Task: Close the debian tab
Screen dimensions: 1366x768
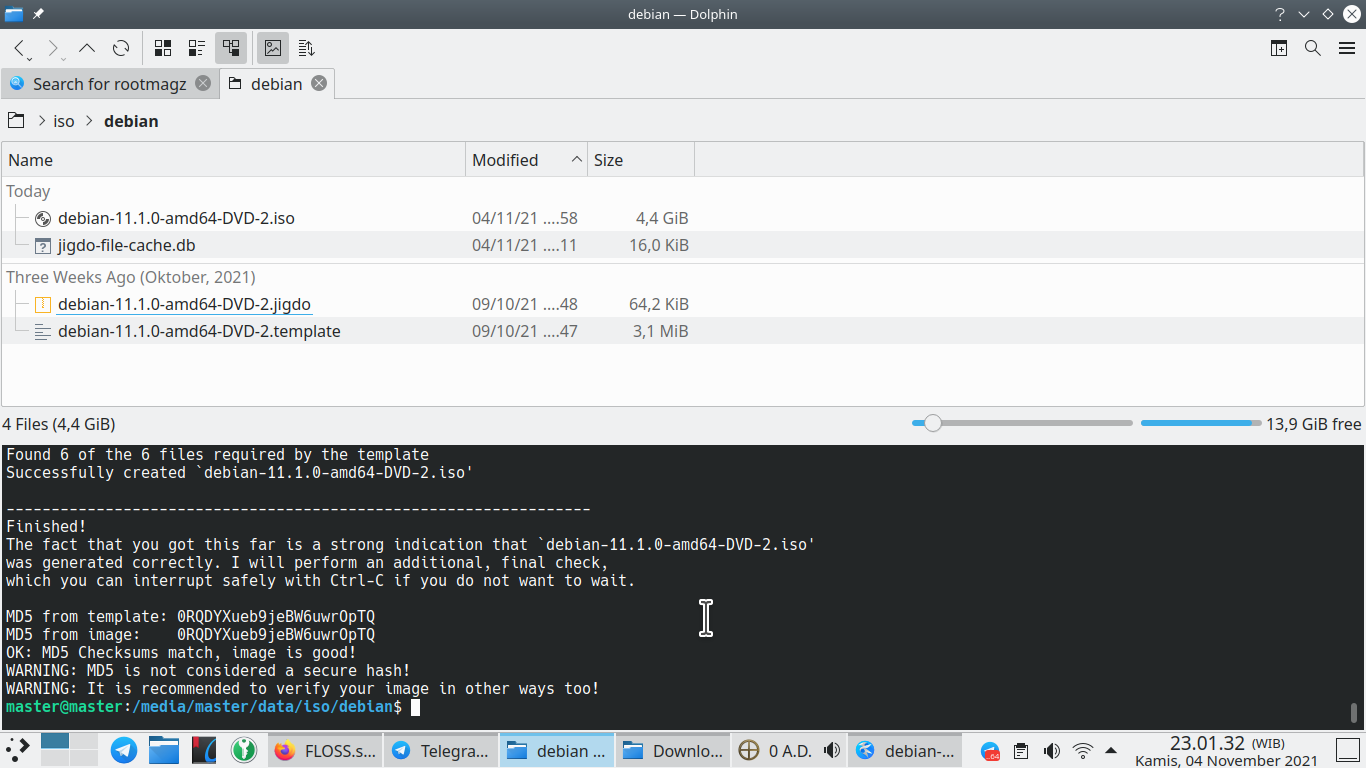Action: click(x=319, y=84)
